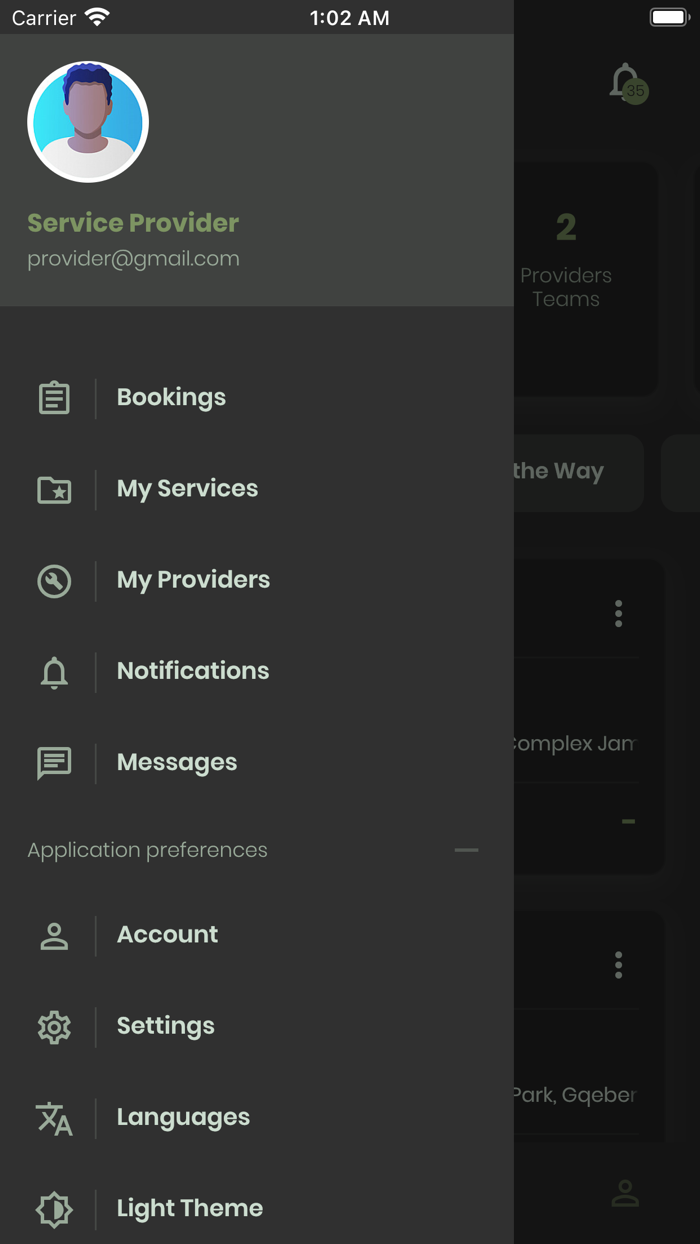The width and height of the screenshot is (700, 1244).
Task: Tap the Light Theme brightness icon
Action: [x=53, y=1209]
